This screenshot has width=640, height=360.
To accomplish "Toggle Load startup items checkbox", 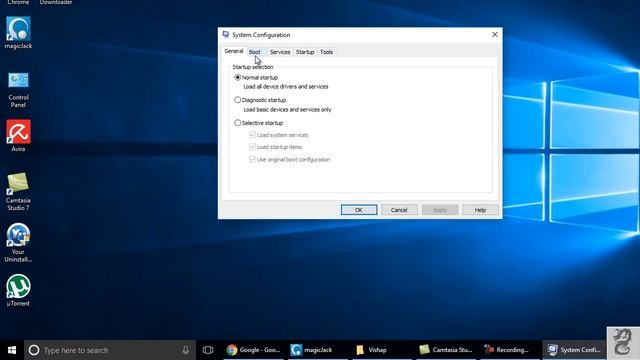I will pos(252,147).
